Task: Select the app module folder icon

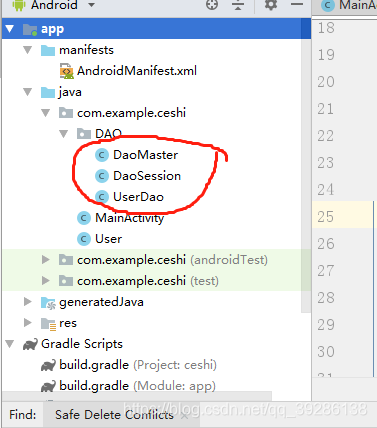Action: tap(30, 30)
